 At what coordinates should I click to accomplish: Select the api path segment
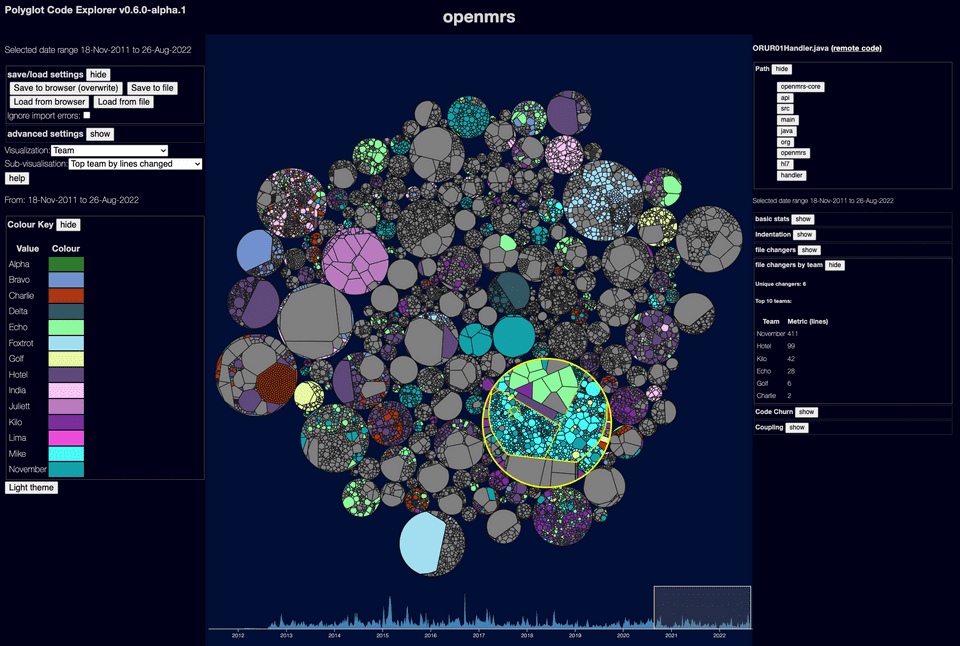point(785,98)
